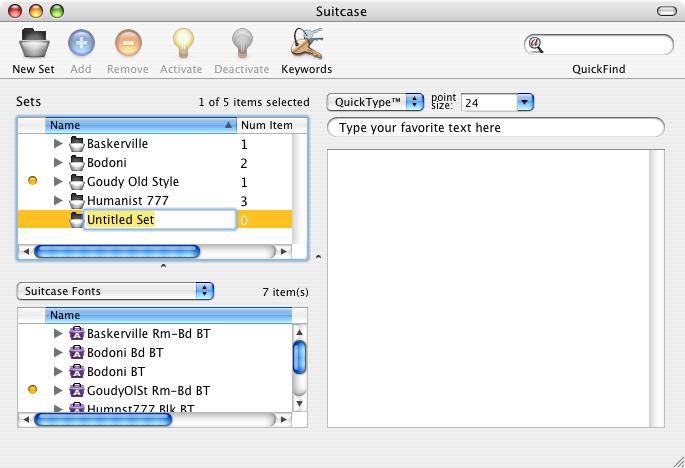Click the Bodoni Bd BT suitcase icon
This screenshot has width=685, height=468.
(76, 353)
